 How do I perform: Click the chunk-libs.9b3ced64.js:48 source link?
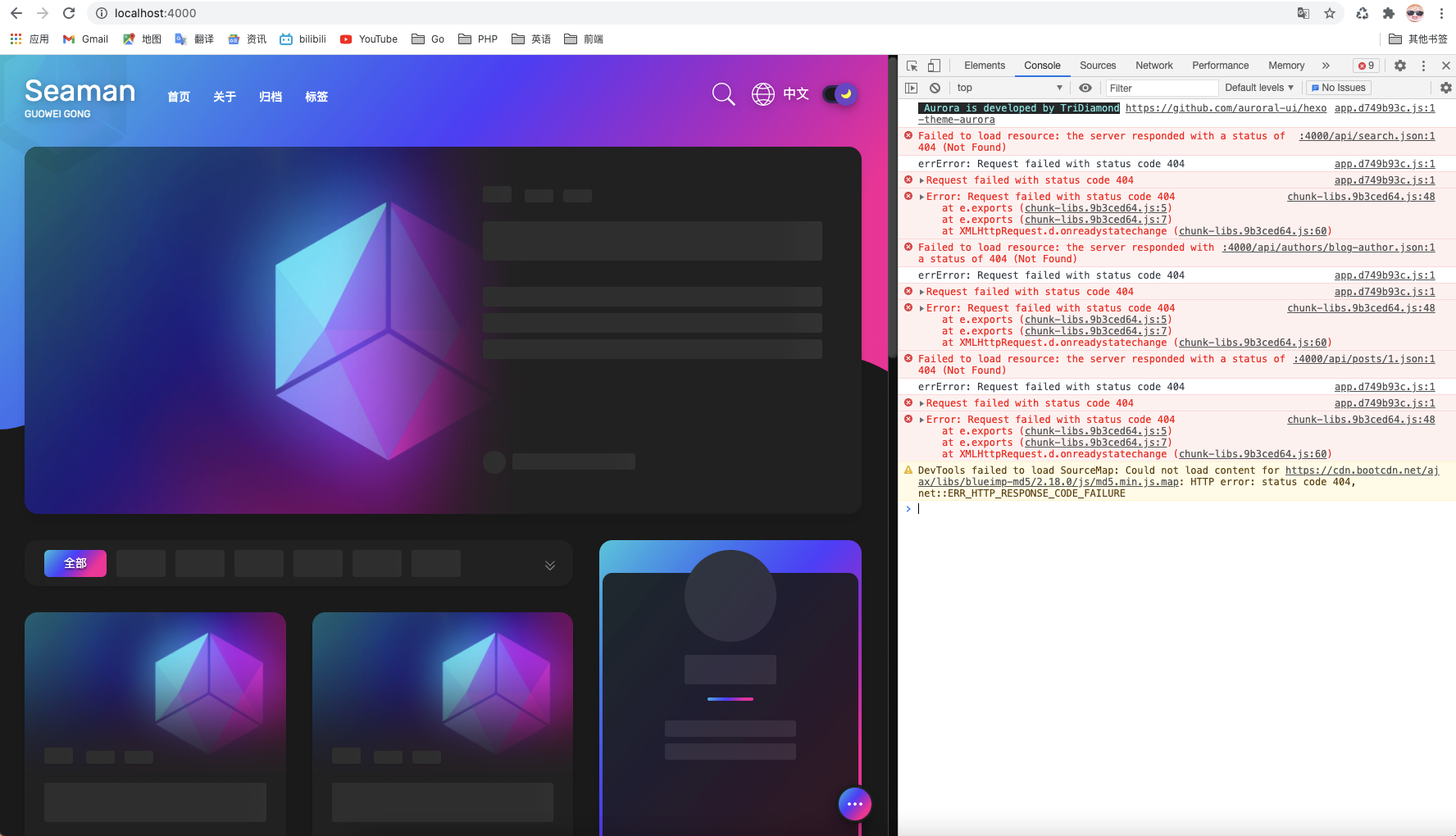click(x=1360, y=197)
